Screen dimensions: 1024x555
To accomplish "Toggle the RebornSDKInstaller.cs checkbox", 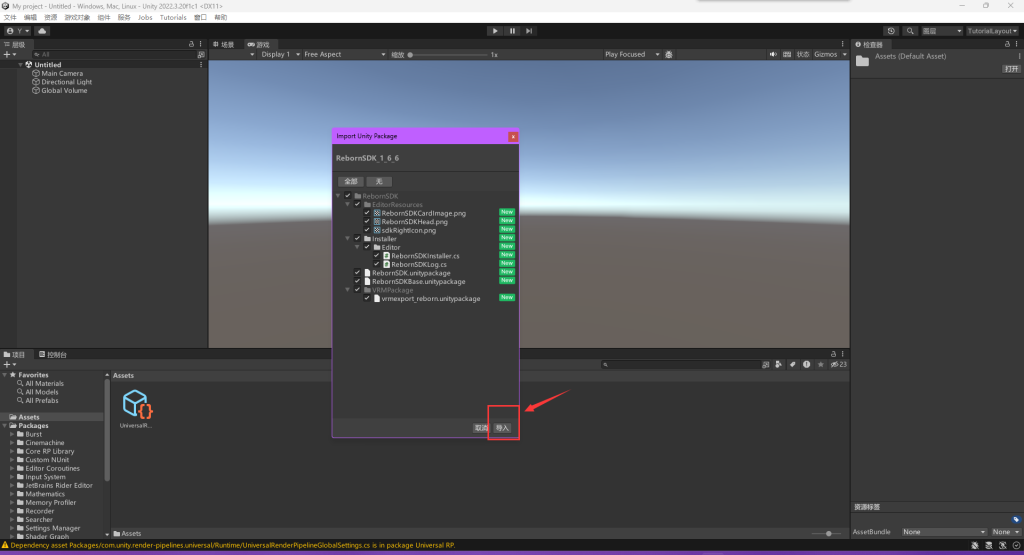I will pos(377,255).
